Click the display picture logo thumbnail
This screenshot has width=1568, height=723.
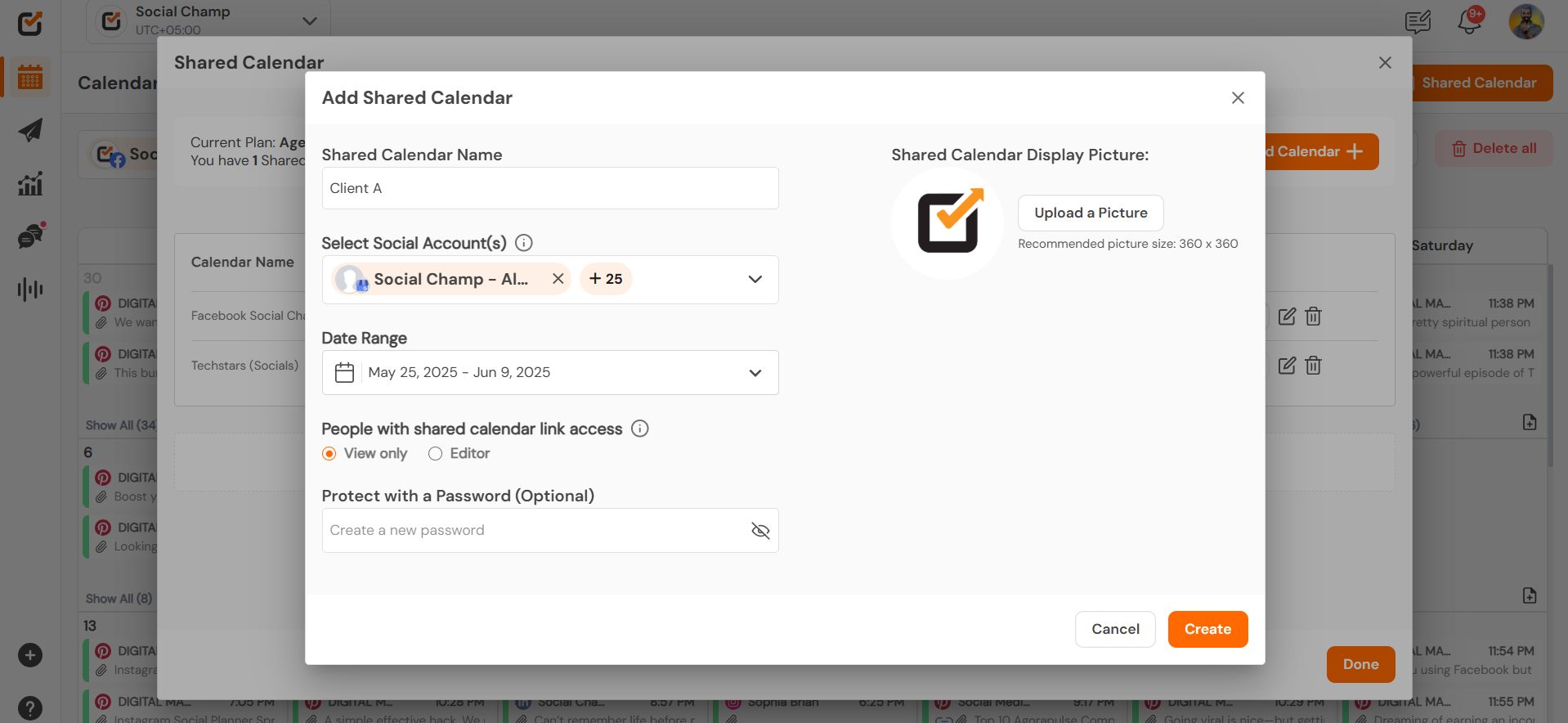(x=948, y=223)
